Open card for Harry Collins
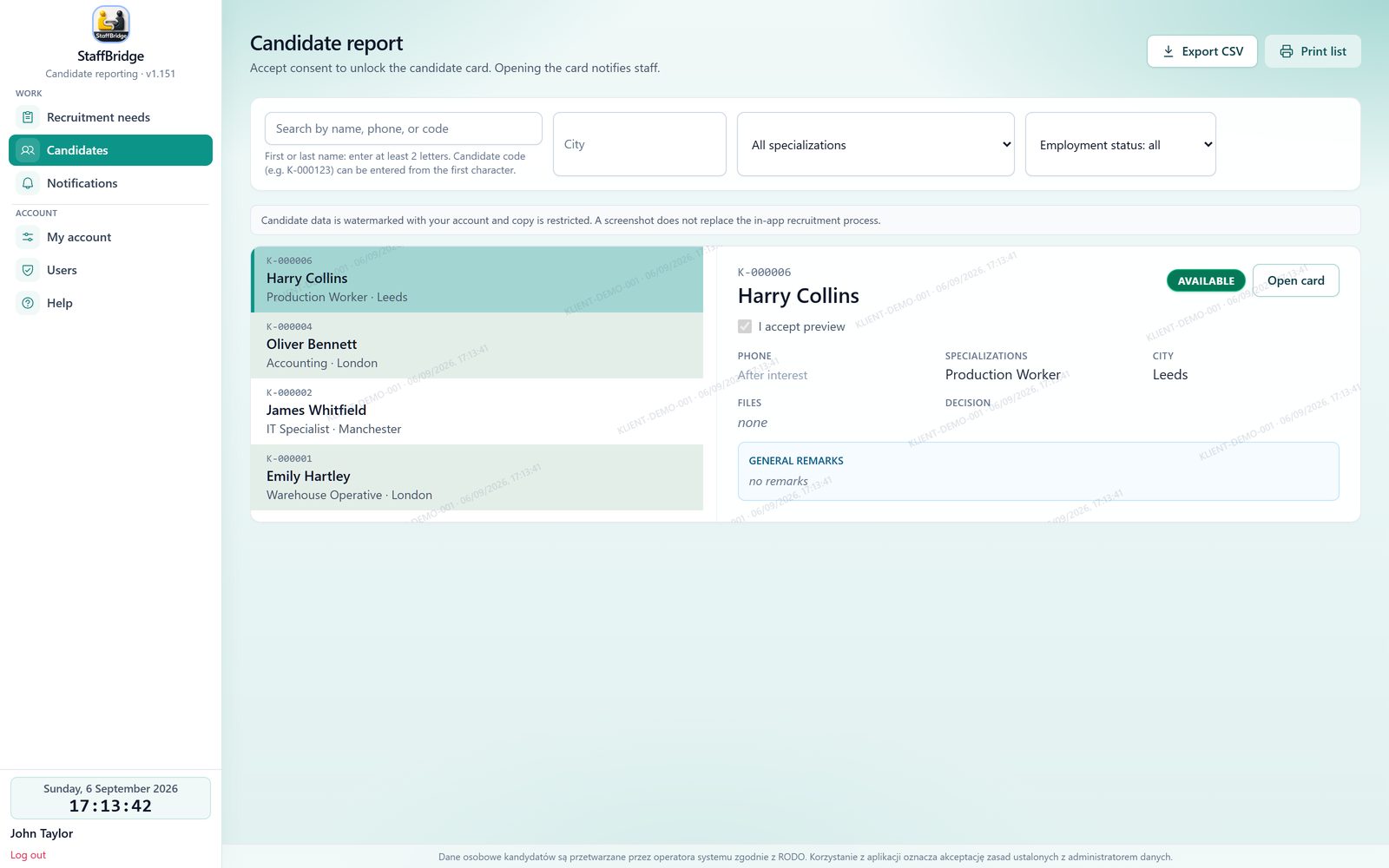Screen dimensions: 1389x868 [1296, 280]
